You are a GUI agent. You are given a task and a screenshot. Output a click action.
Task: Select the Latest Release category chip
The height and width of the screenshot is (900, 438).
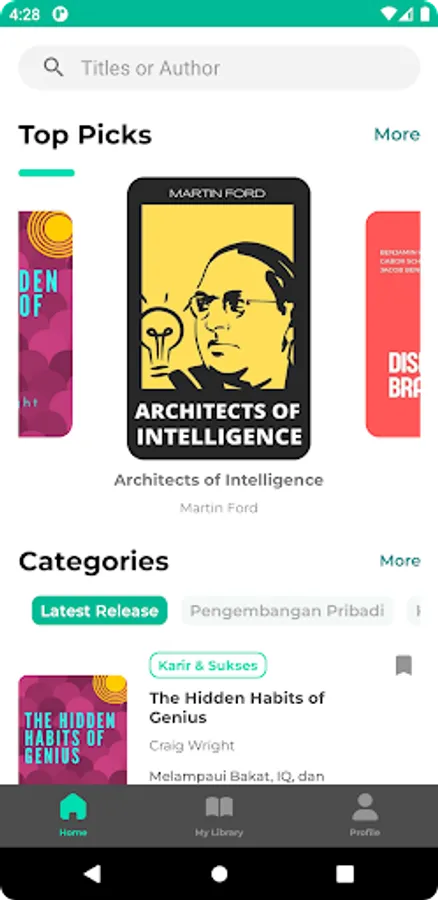(x=99, y=611)
